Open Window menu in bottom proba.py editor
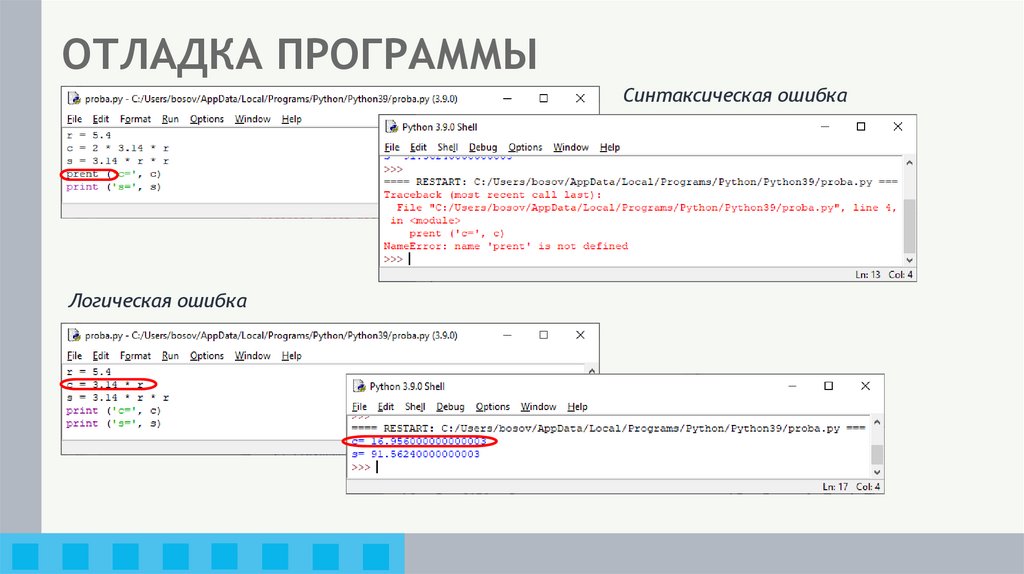 coord(252,356)
